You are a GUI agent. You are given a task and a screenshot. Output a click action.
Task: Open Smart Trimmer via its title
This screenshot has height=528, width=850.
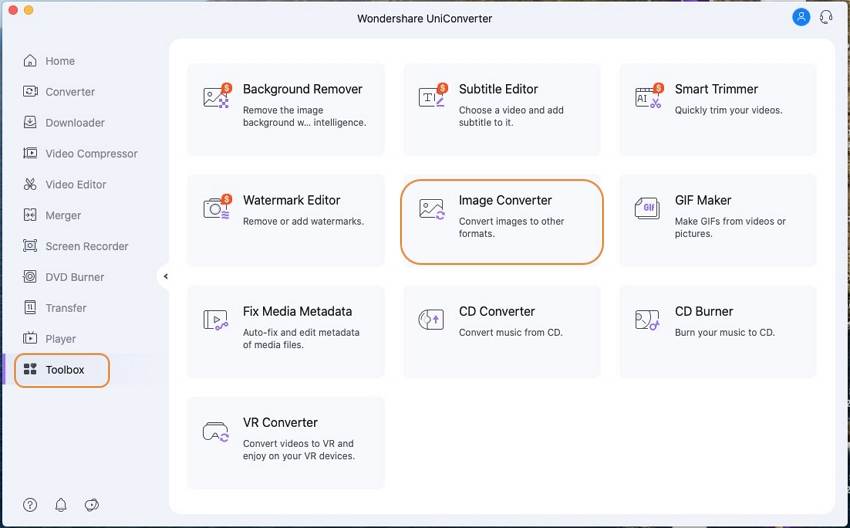716,89
